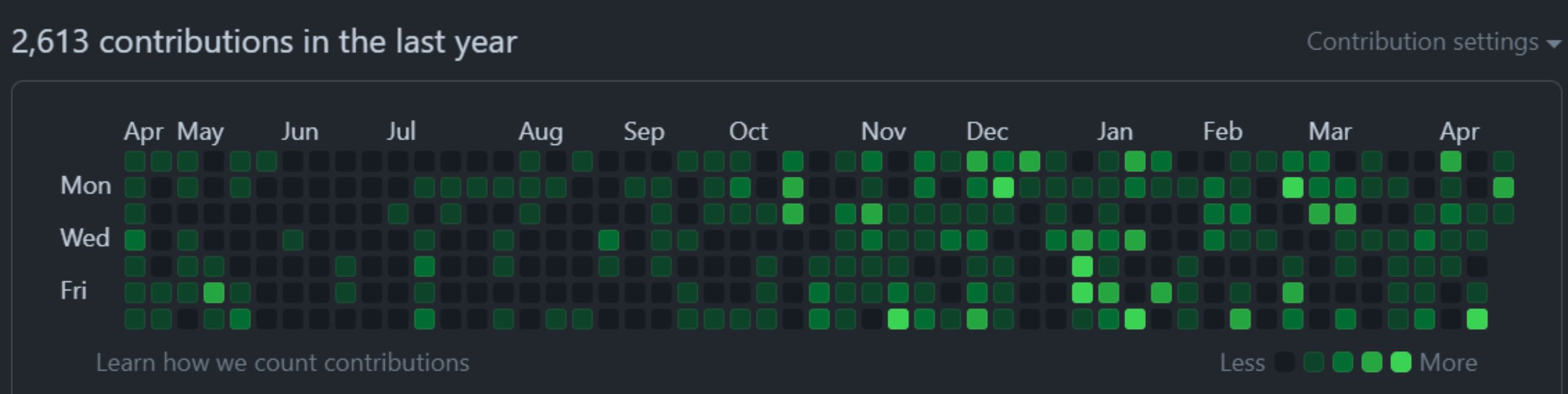Image resolution: width=1568 pixels, height=394 pixels.
Task: Select the first Wednesday cell in leftmost column
Action: pos(135,240)
